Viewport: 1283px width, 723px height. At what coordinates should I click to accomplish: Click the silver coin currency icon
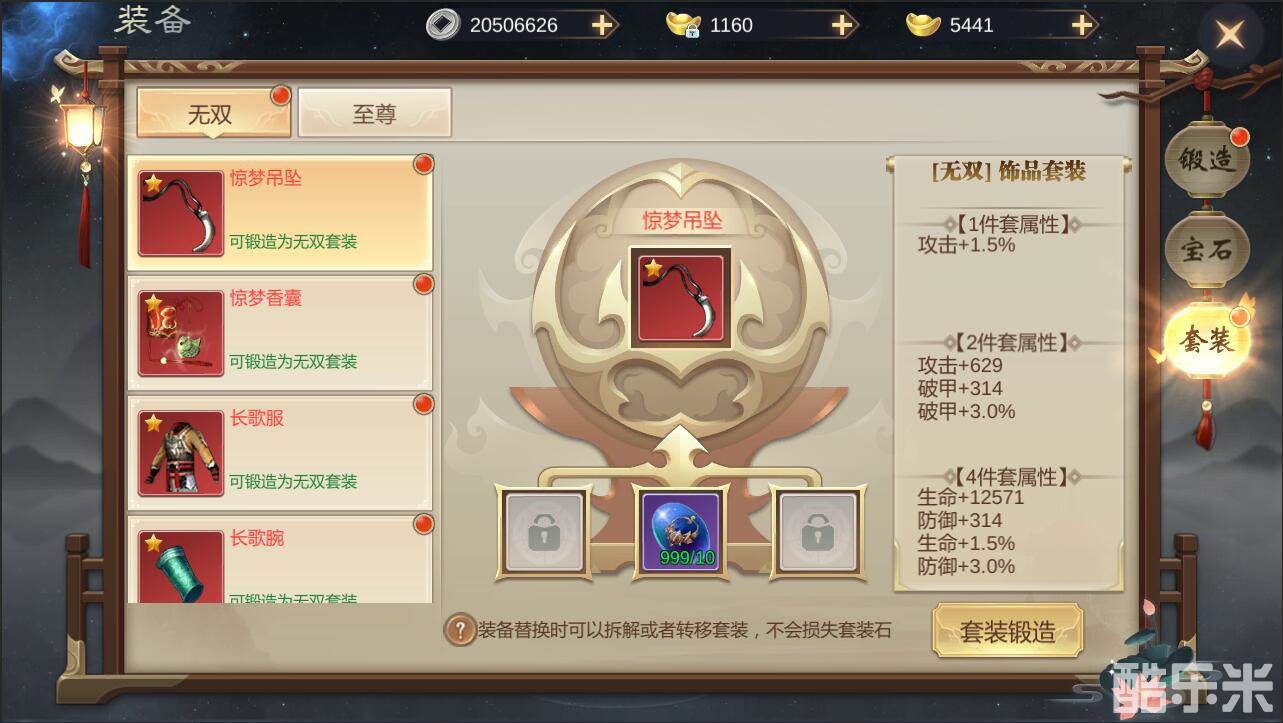[443, 25]
